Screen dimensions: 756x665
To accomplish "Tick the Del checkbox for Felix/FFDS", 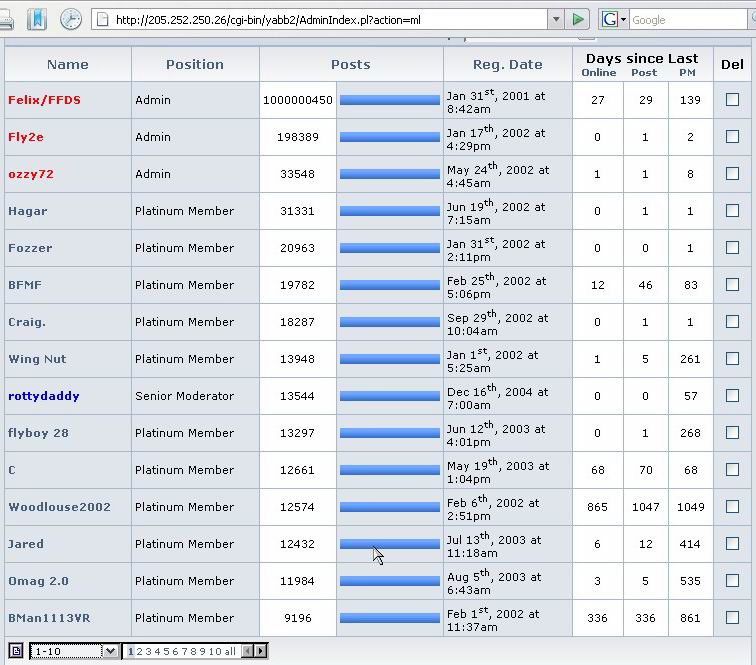I will (732, 100).
